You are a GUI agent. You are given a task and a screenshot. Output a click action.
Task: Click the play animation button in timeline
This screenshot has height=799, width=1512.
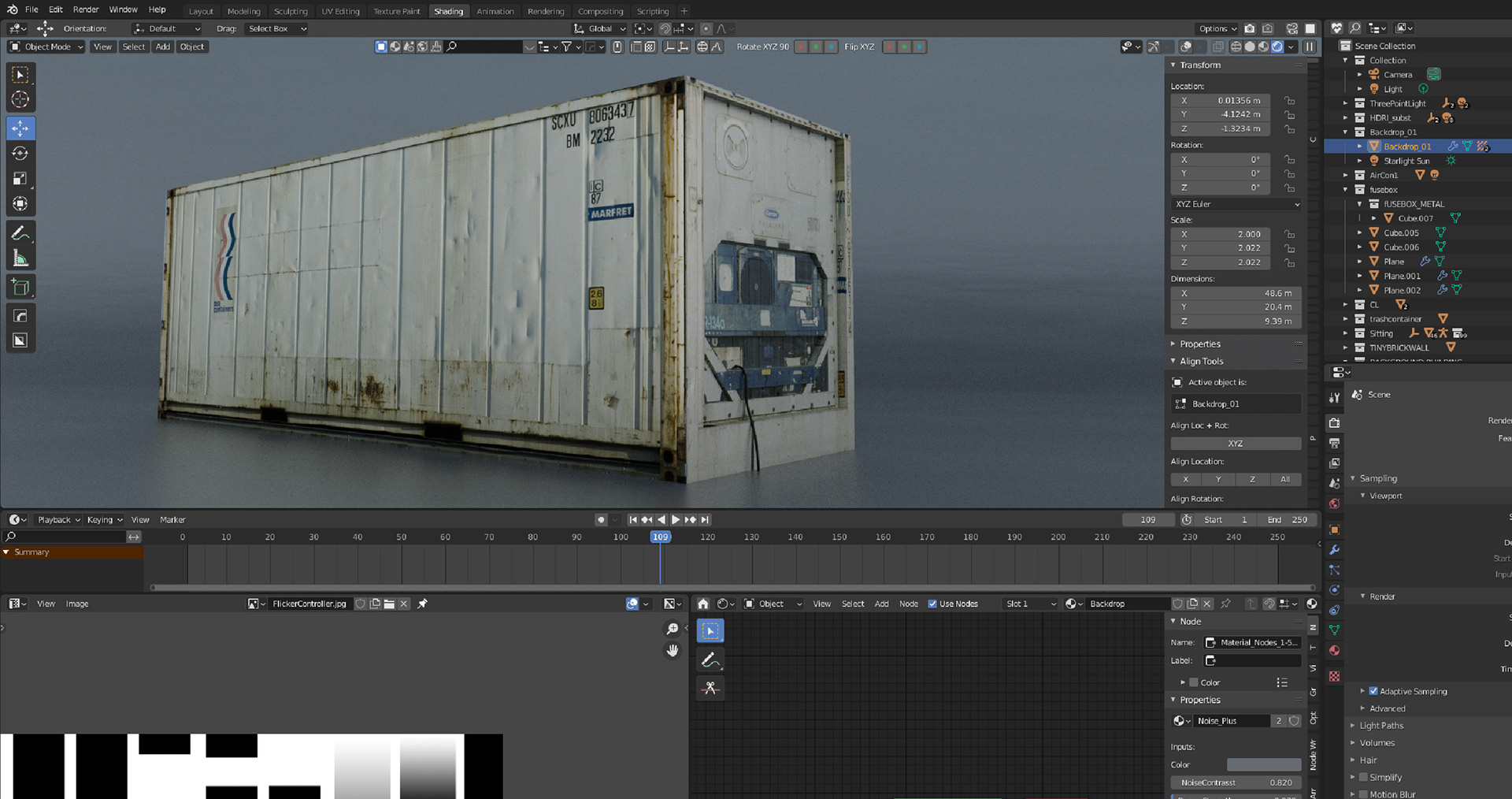(676, 519)
